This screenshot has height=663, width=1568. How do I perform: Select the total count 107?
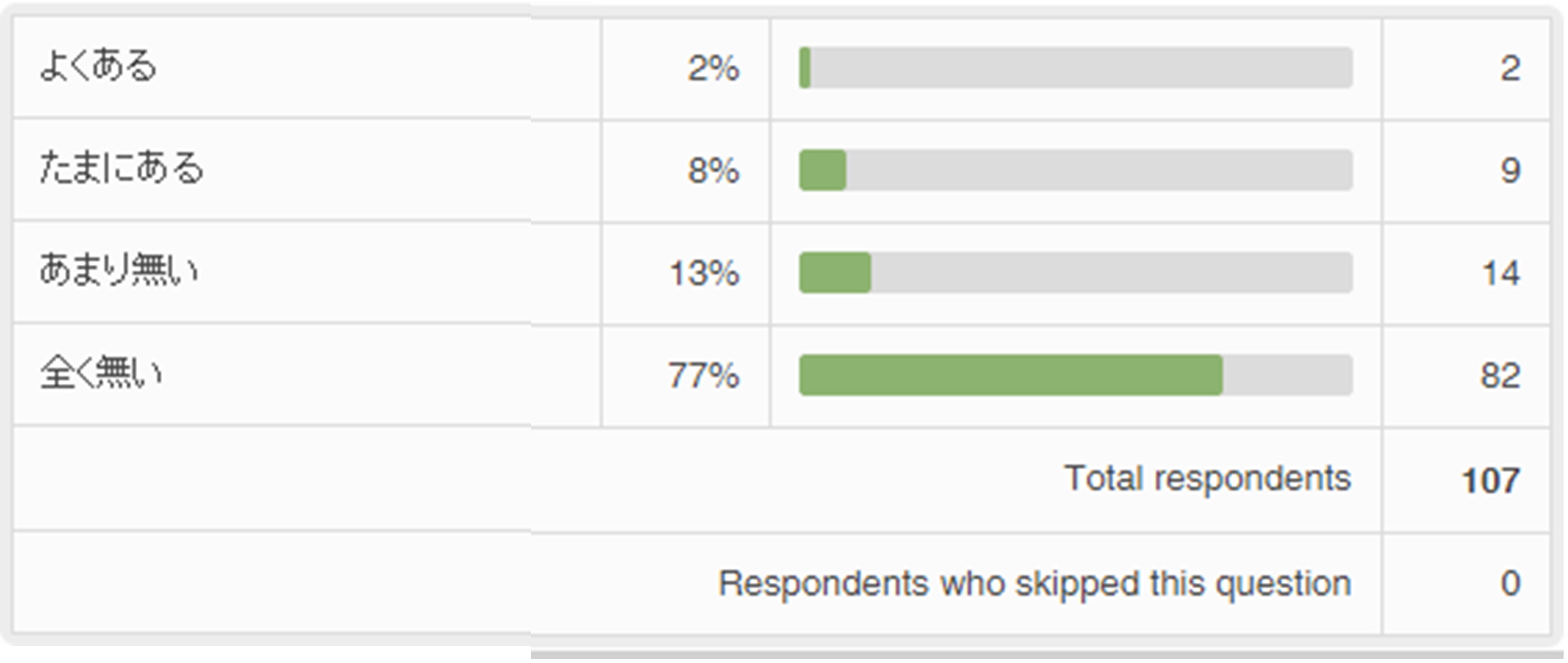[1491, 480]
